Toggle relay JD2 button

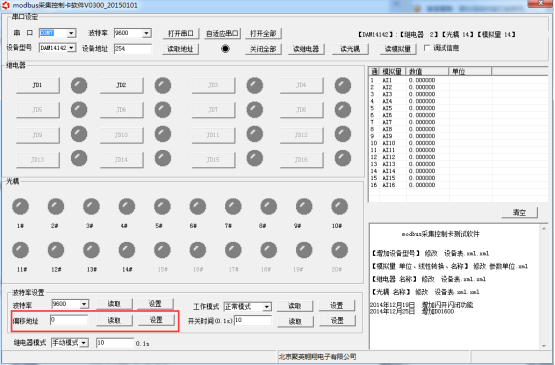[121, 85]
